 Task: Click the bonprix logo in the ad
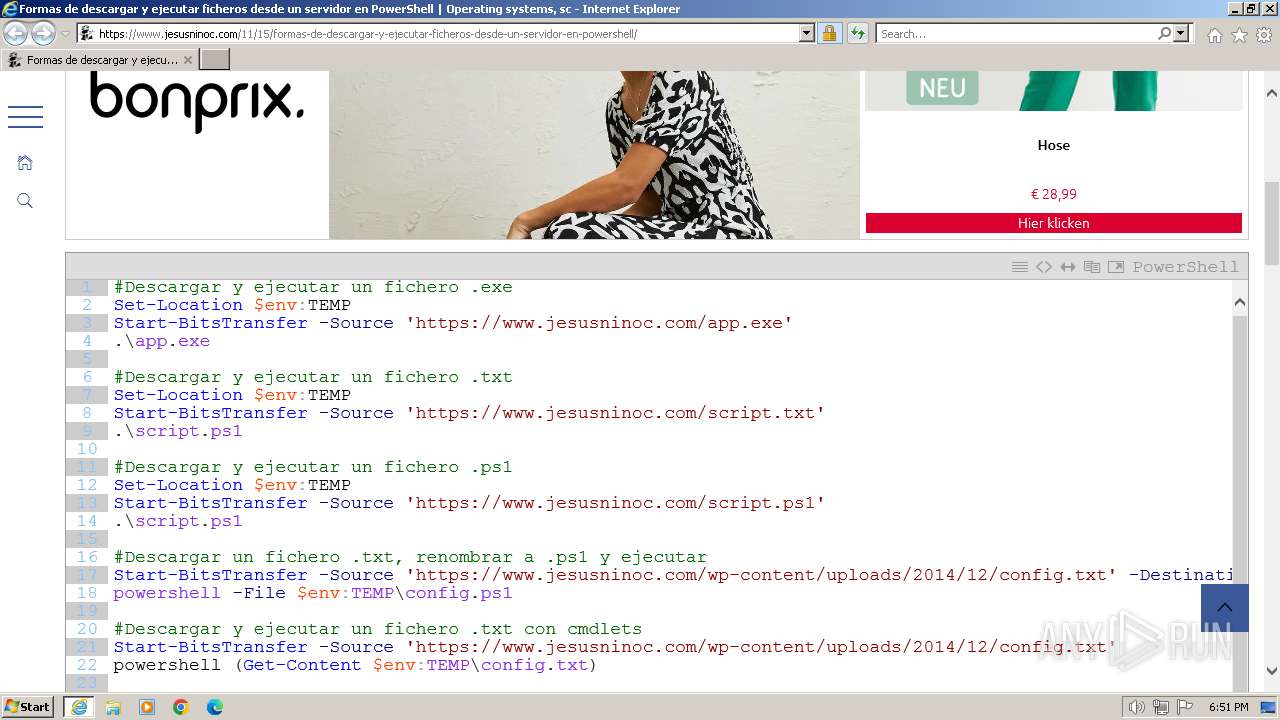click(197, 102)
